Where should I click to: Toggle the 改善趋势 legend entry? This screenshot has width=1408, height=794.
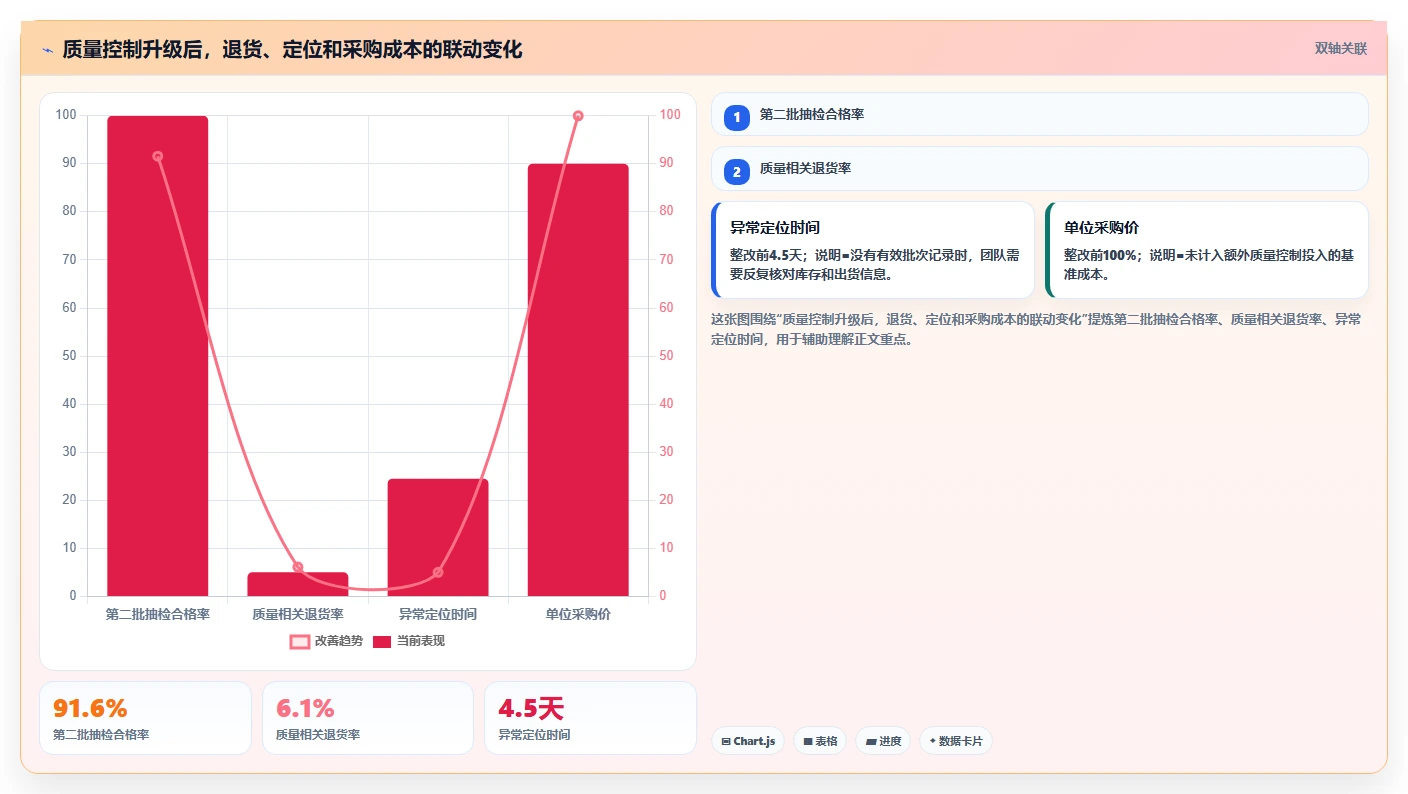click(326, 641)
